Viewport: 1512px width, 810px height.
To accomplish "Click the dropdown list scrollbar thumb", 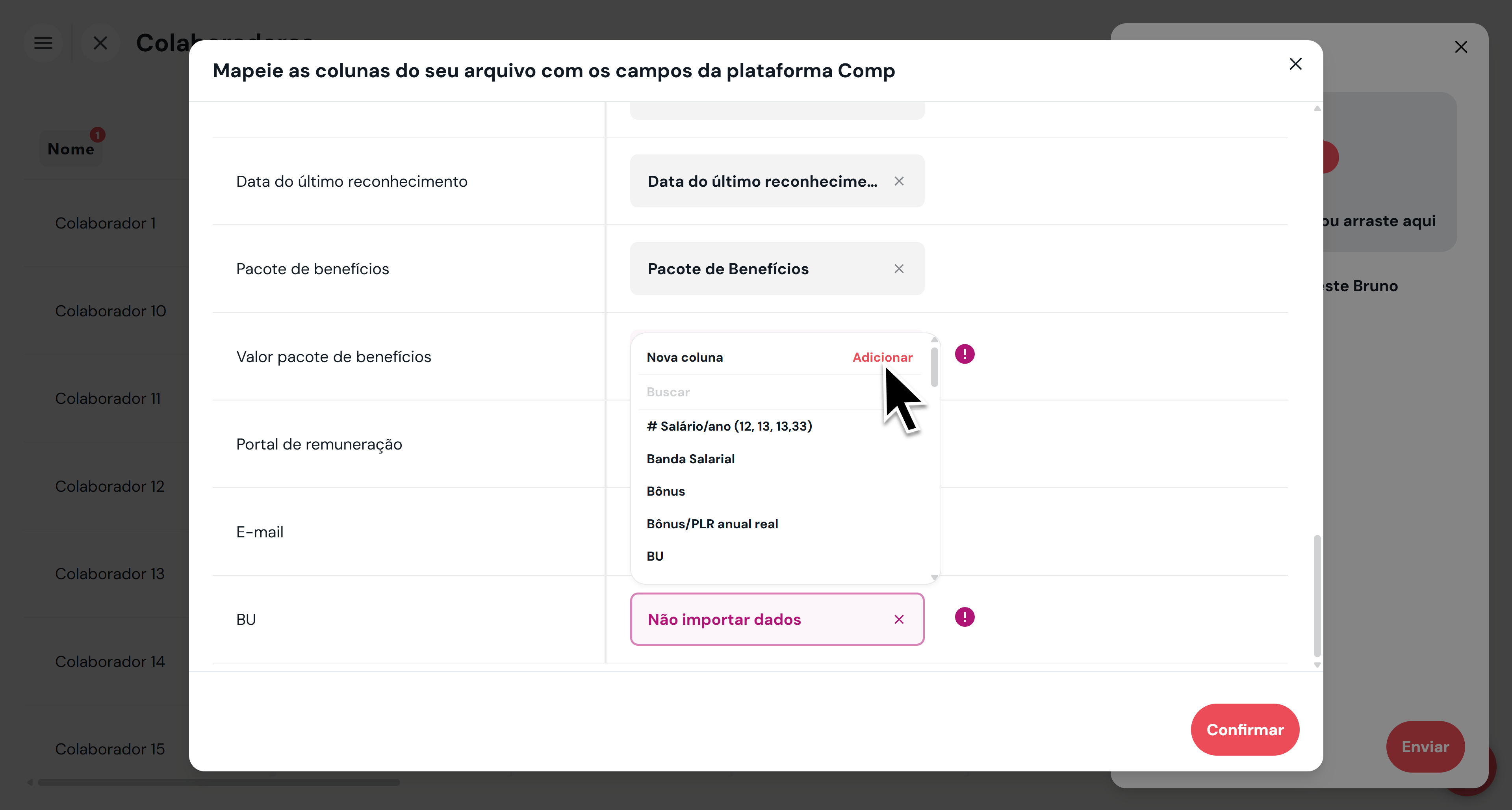I will tap(935, 367).
